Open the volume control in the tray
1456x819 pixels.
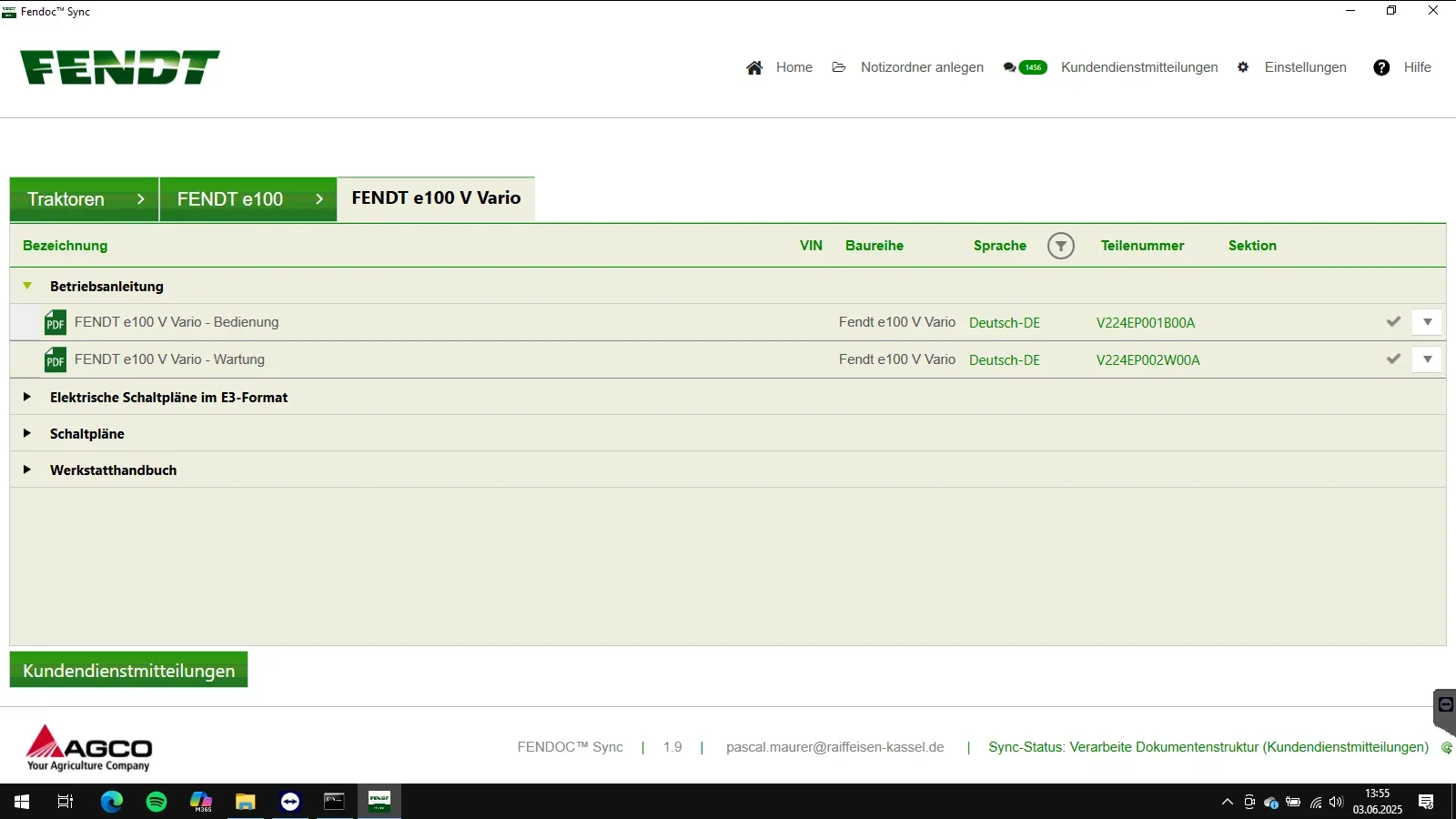pyautogui.click(x=1336, y=802)
